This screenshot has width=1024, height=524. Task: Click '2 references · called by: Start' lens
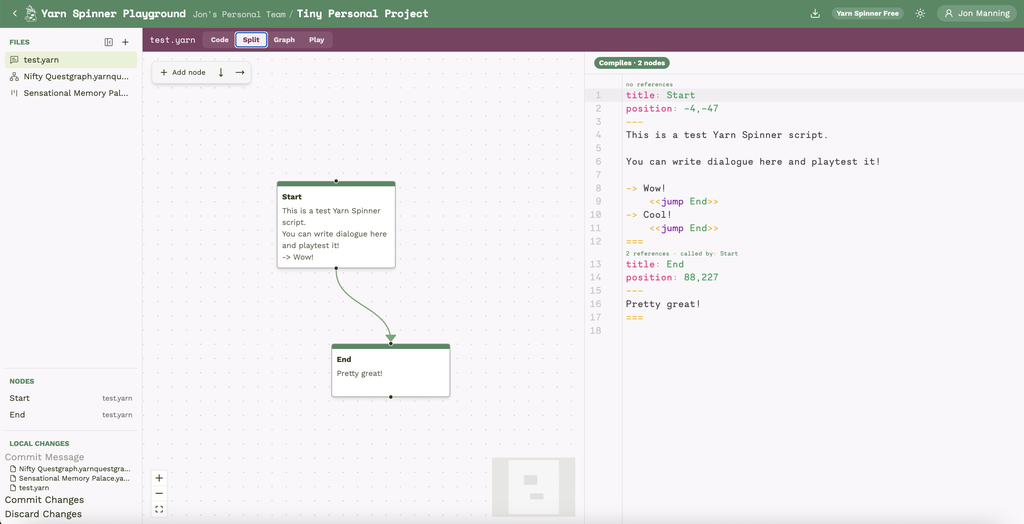[682, 254]
